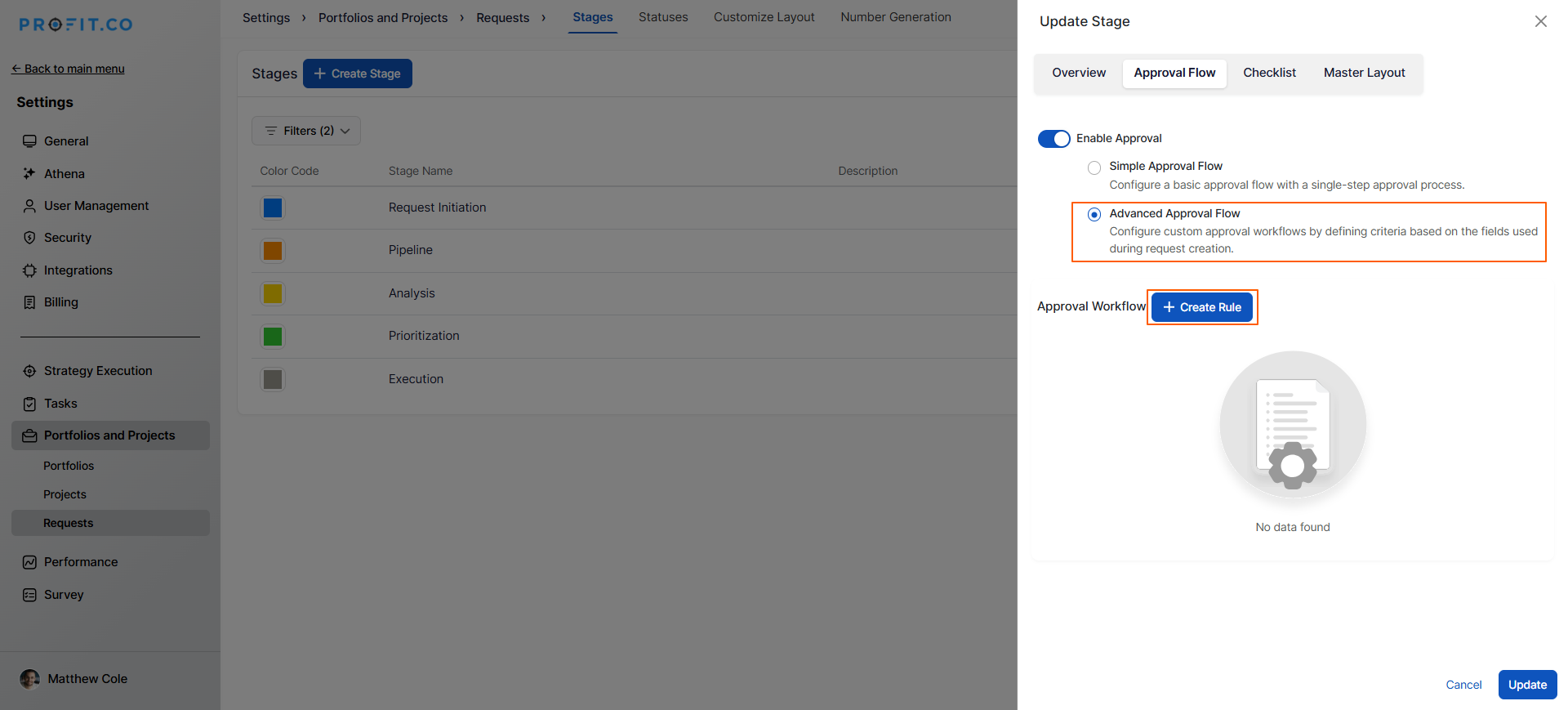Select Advanced Approval Flow radio button
This screenshot has width=1568, height=710.
[1094, 214]
